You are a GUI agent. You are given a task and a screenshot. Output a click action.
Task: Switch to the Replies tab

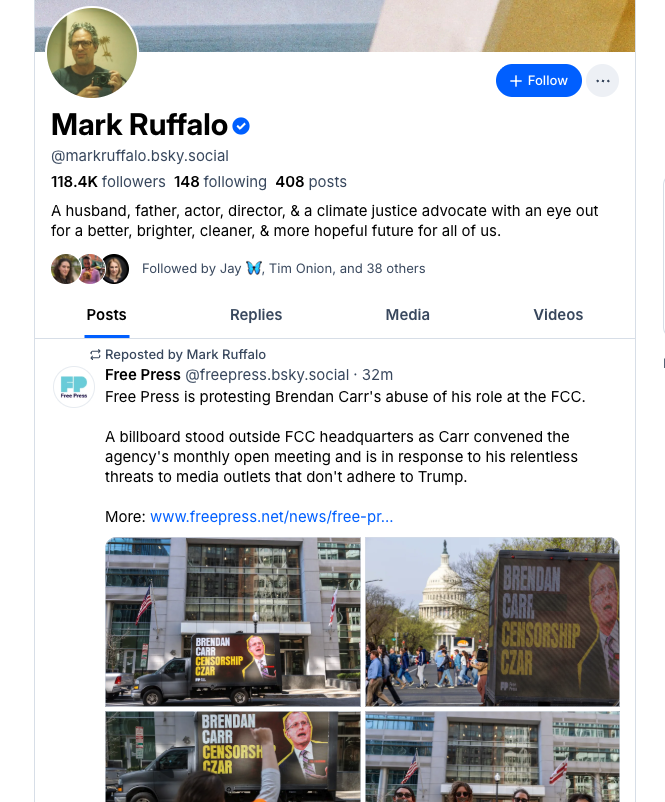coord(256,314)
